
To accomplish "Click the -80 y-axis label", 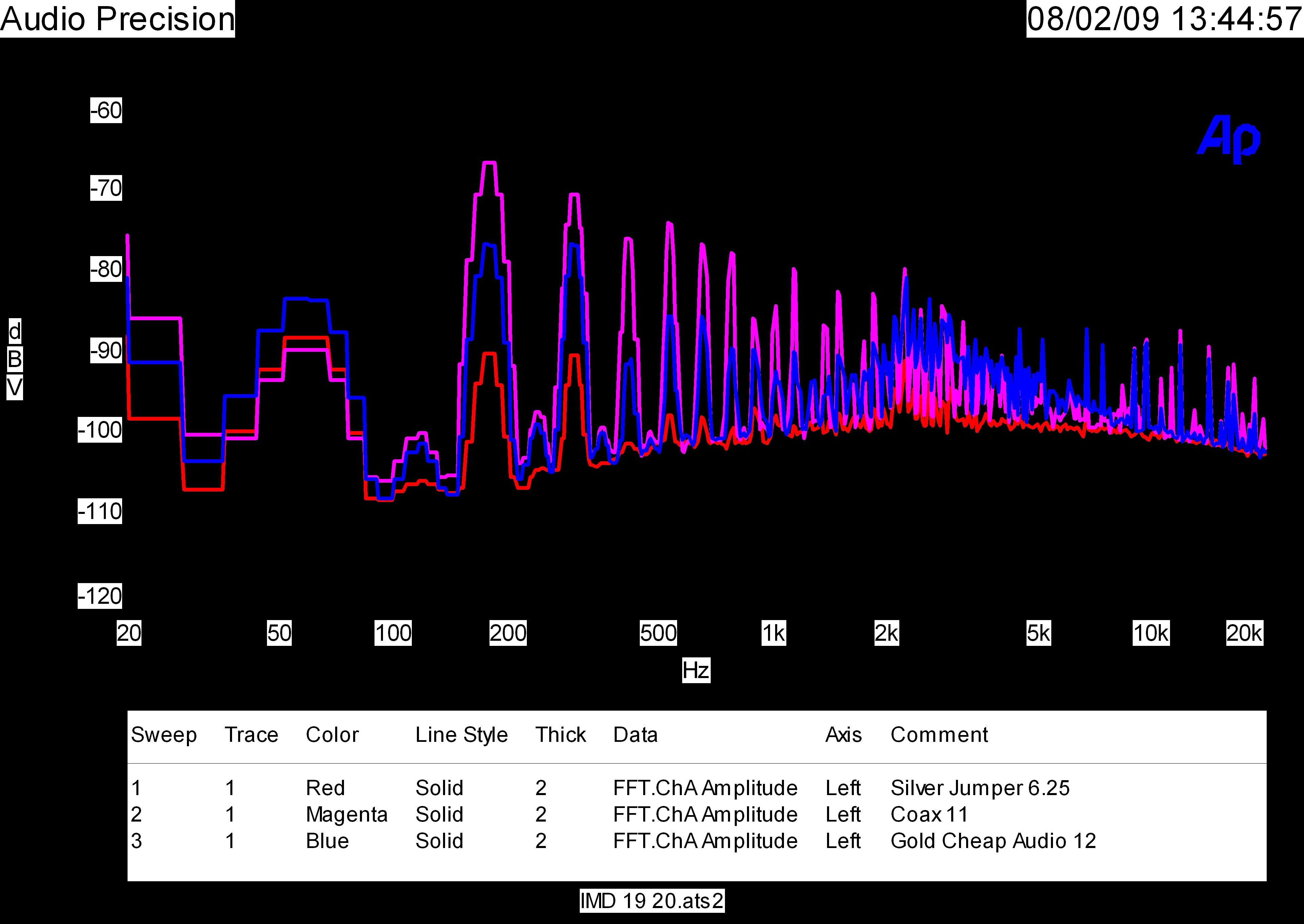I will [106, 269].
